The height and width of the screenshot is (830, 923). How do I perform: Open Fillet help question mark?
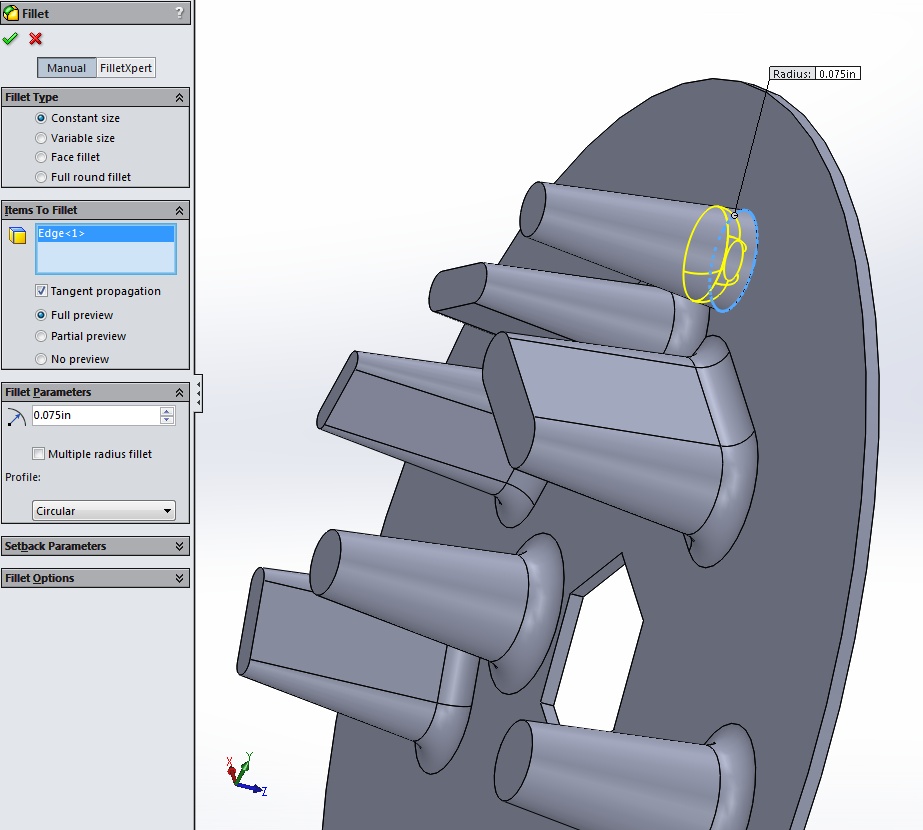point(180,13)
